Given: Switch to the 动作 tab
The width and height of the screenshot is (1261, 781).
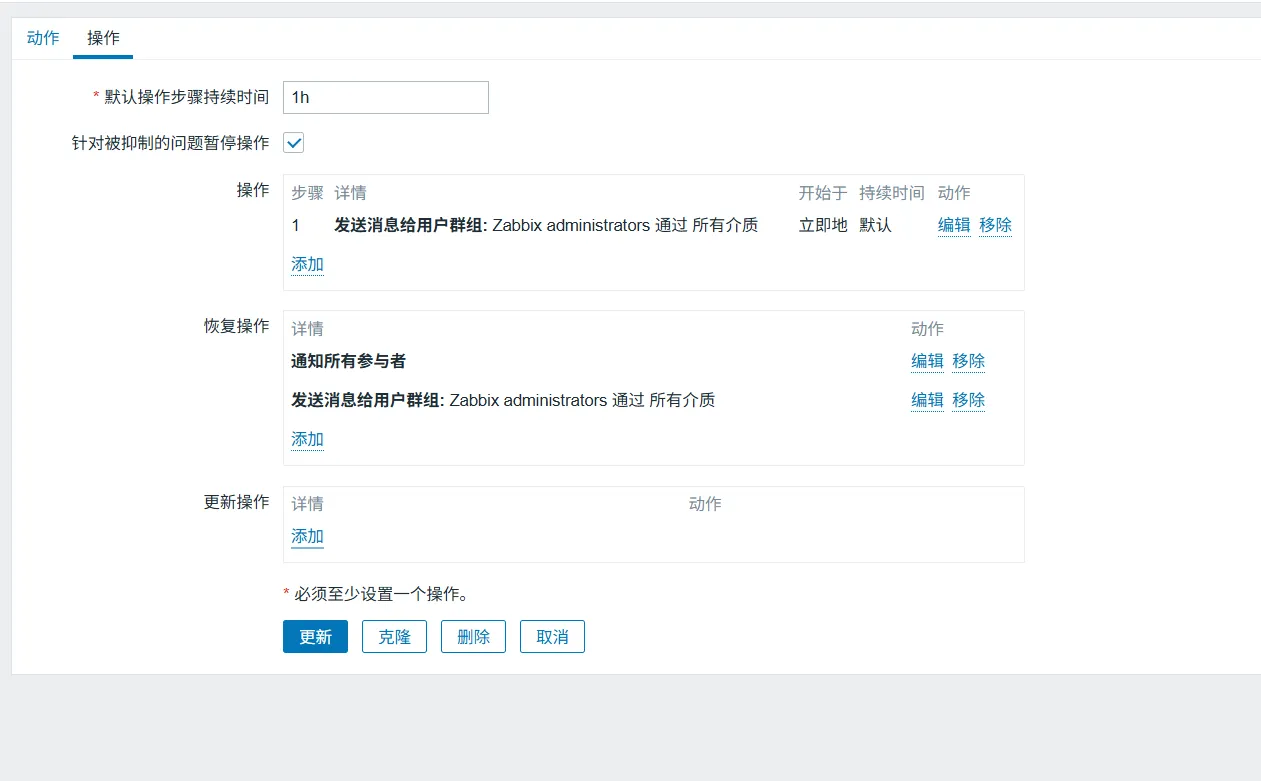Looking at the screenshot, I should (x=43, y=38).
